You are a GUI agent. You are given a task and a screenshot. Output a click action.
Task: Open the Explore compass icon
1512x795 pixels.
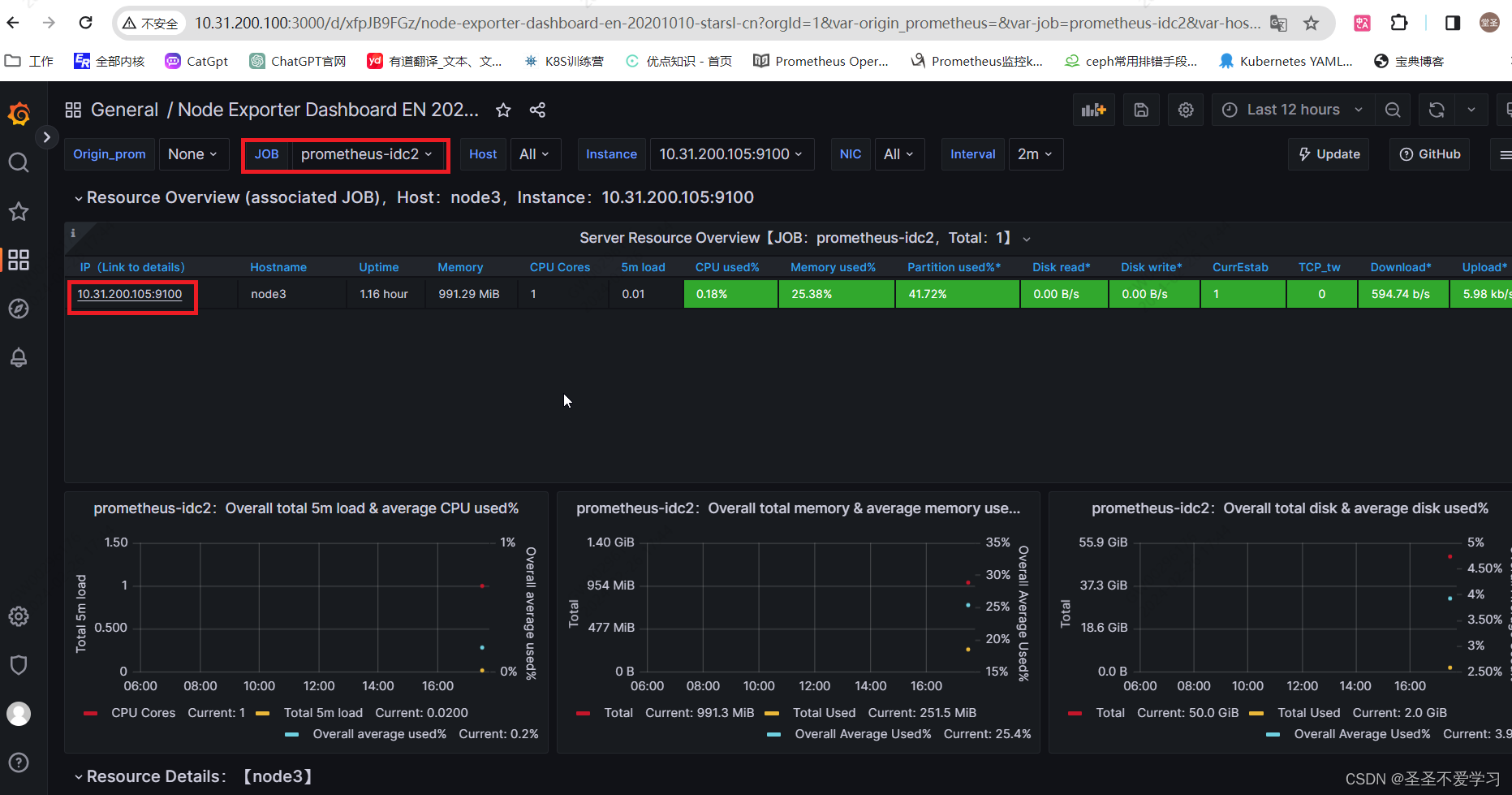coord(19,309)
